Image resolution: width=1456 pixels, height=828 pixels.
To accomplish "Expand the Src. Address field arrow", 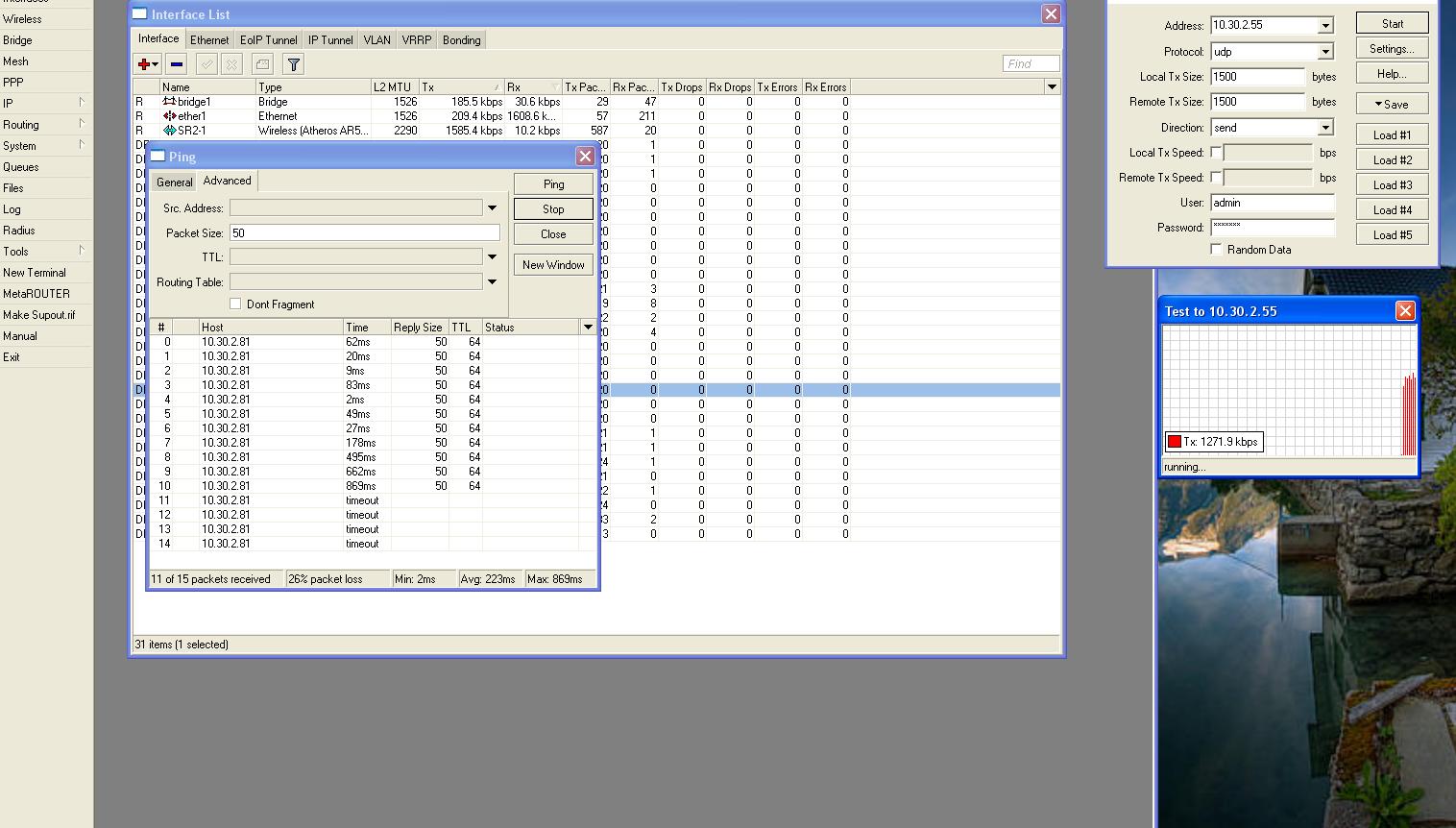I will (x=492, y=207).
